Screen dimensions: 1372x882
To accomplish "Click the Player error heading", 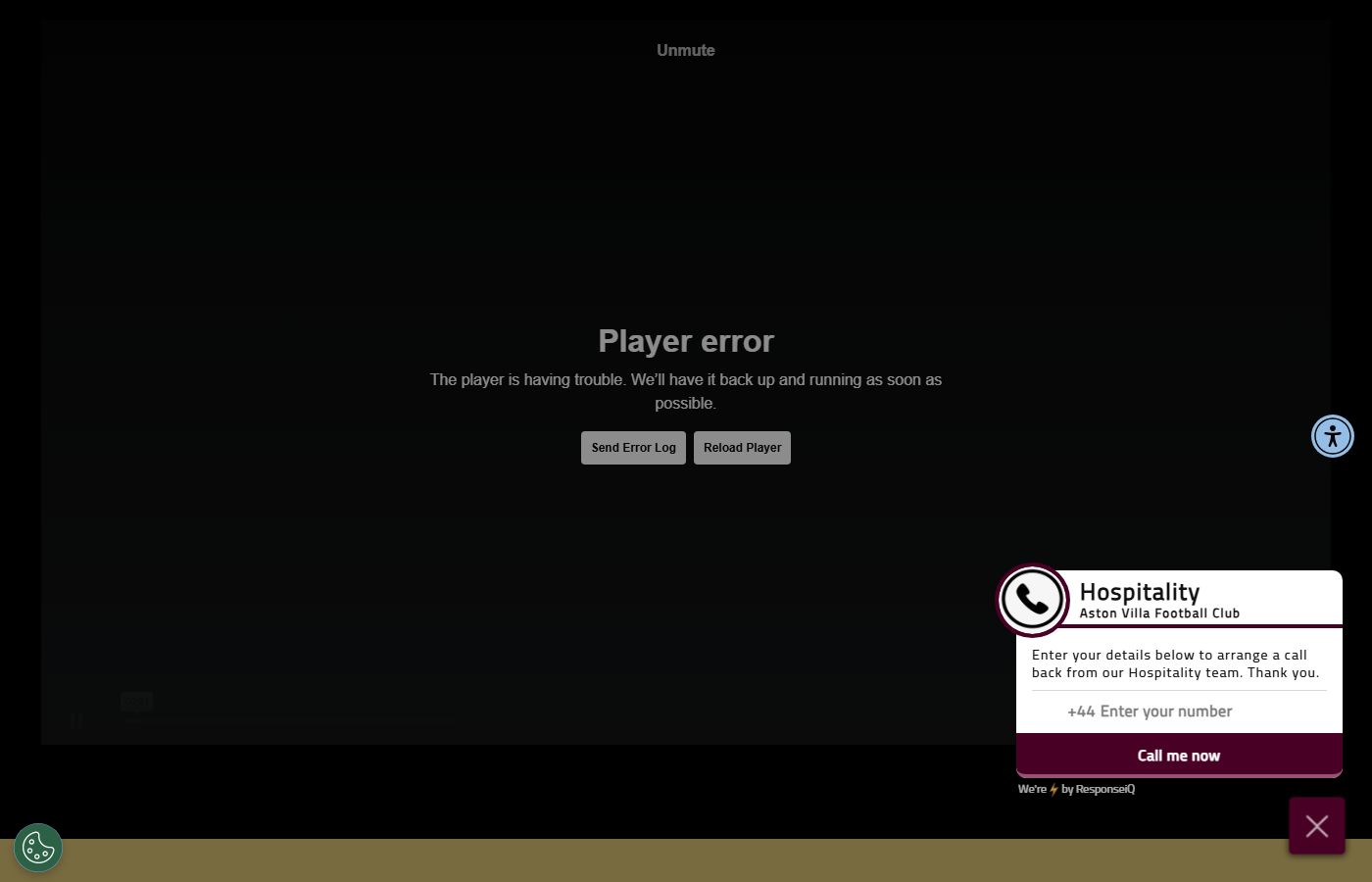I will (x=686, y=341).
